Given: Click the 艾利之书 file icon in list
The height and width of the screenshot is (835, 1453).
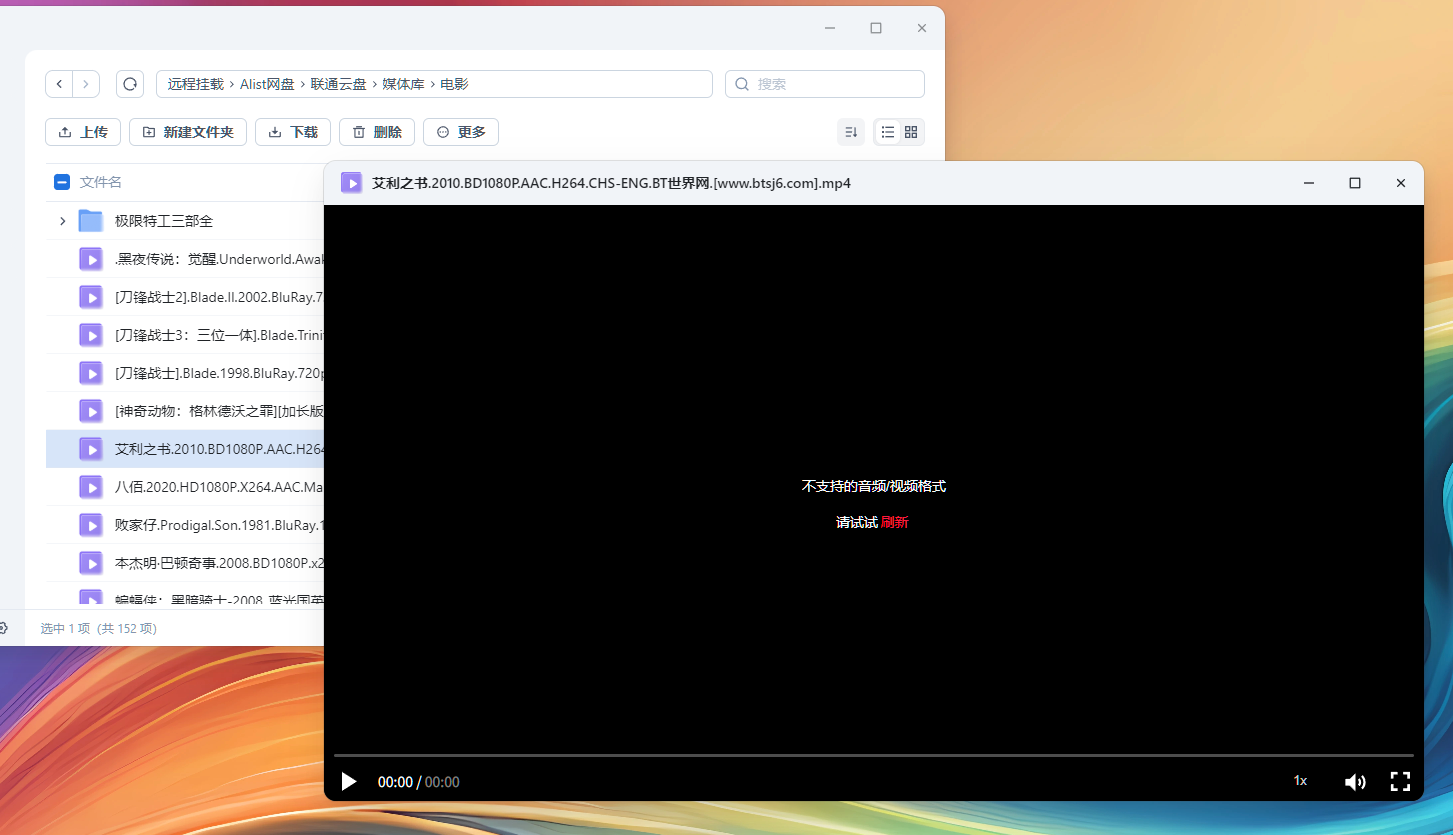Looking at the screenshot, I should coord(91,449).
